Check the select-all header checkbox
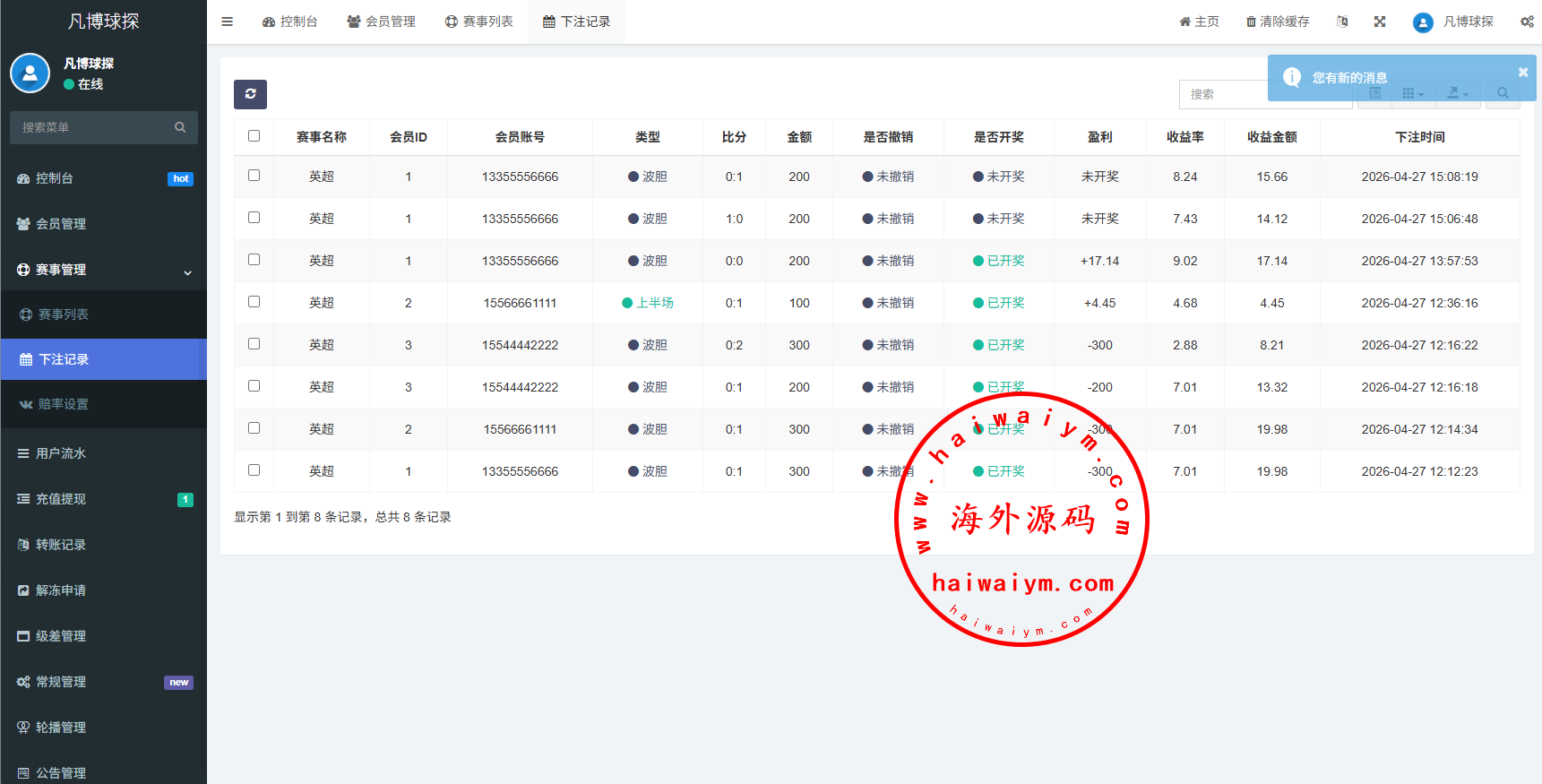Viewport: 1542px width, 784px height. pyautogui.click(x=254, y=136)
